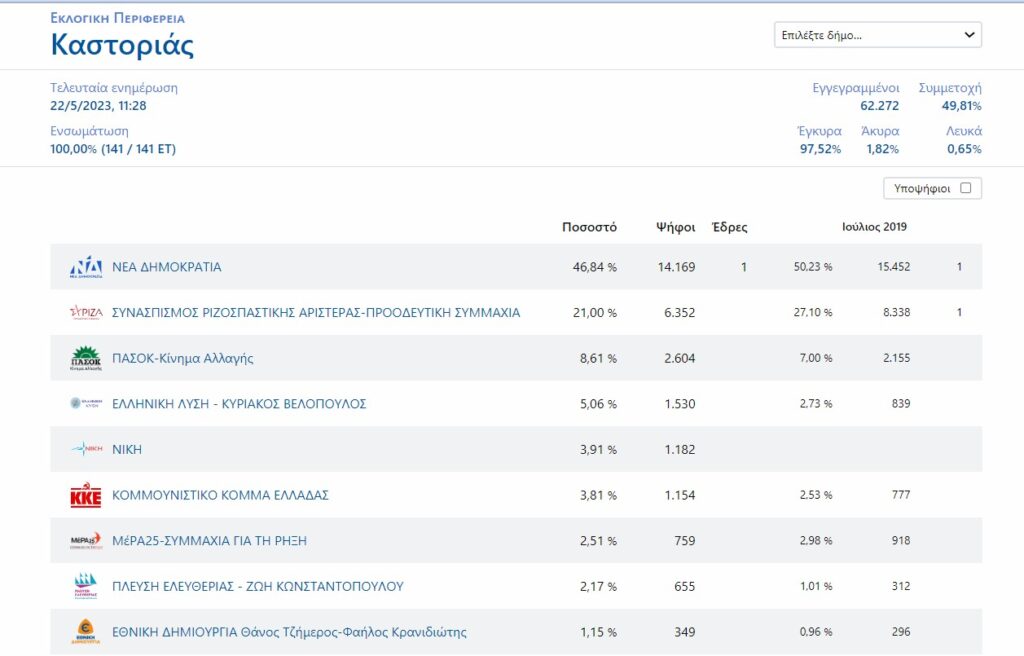The height and width of the screenshot is (656, 1024).
Task: Click the Νέα Δημοκρατία party logo
Action: pos(85,267)
